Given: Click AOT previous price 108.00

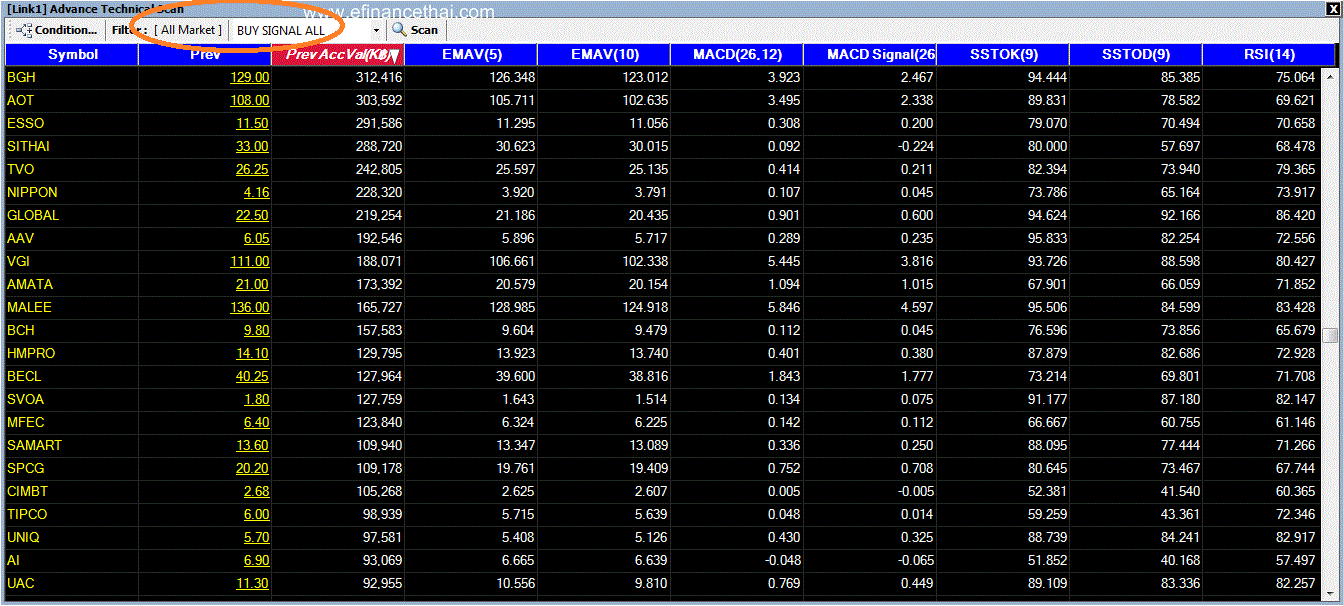Looking at the screenshot, I should coord(249,100).
